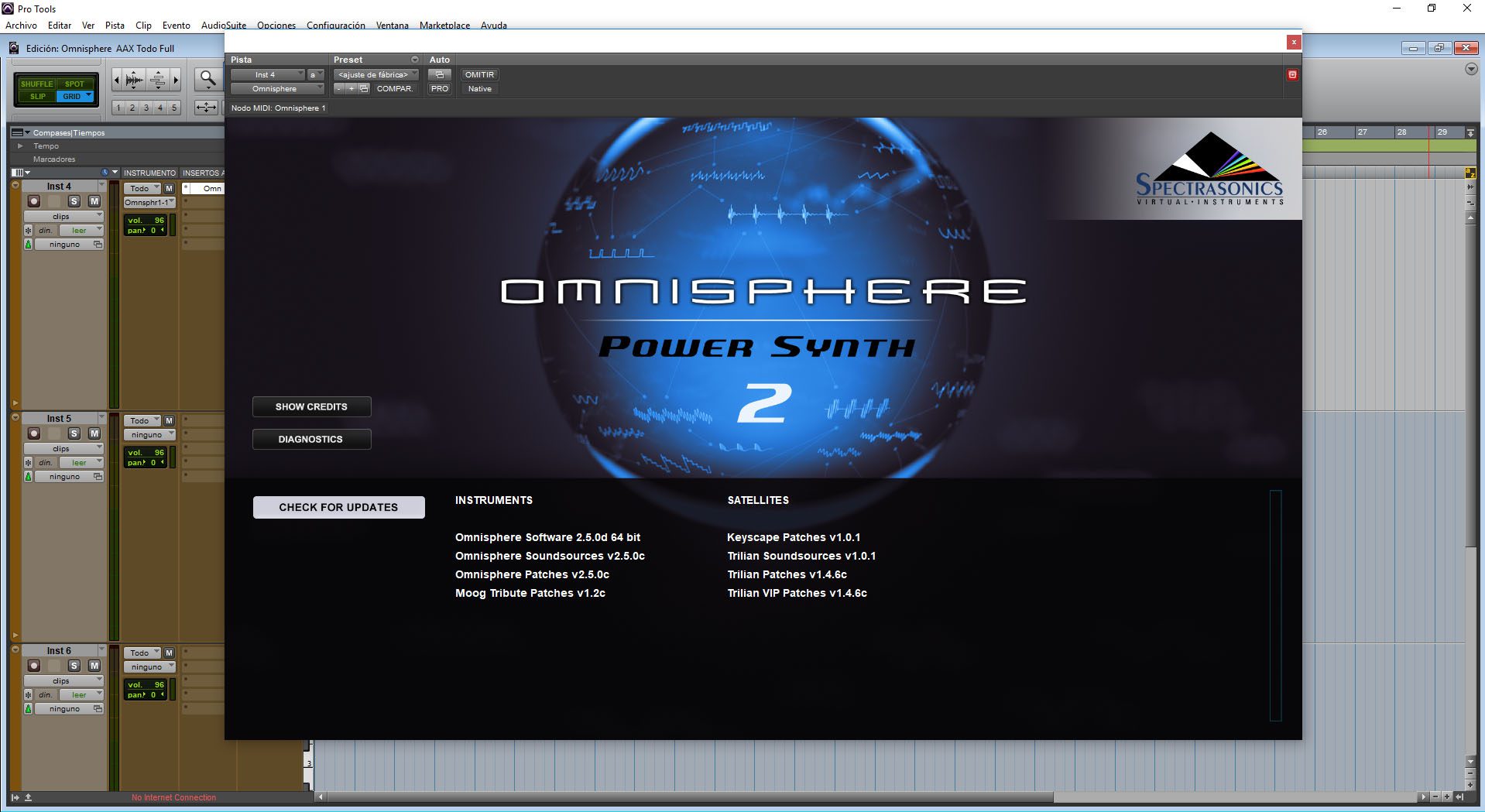This screenshot has width=1485, height=812.
Task: Click the MIDI zoom icon in toolbar
Action: click(158, 79)
